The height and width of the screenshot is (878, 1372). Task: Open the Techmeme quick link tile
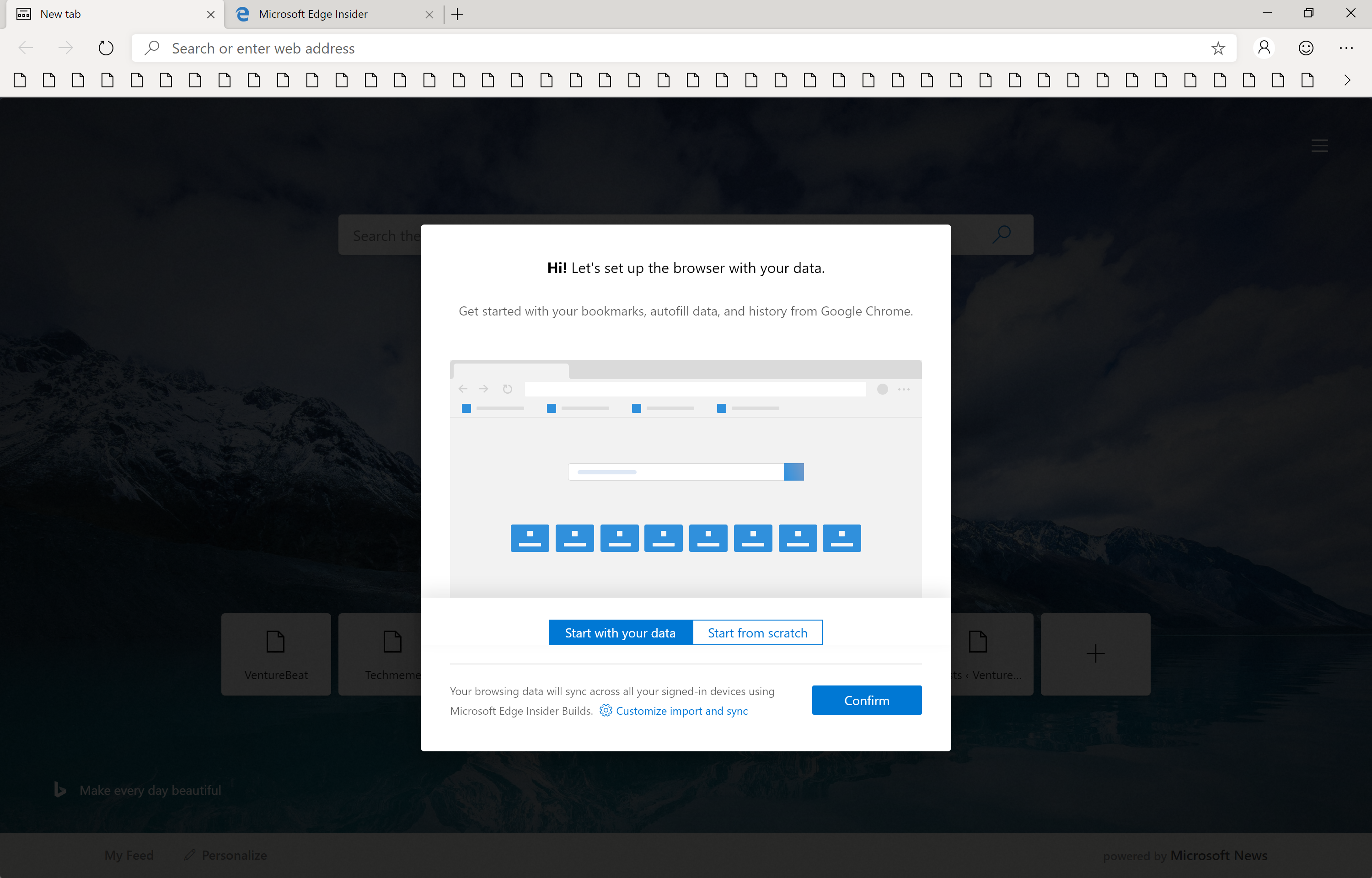[x=380, y=654]
